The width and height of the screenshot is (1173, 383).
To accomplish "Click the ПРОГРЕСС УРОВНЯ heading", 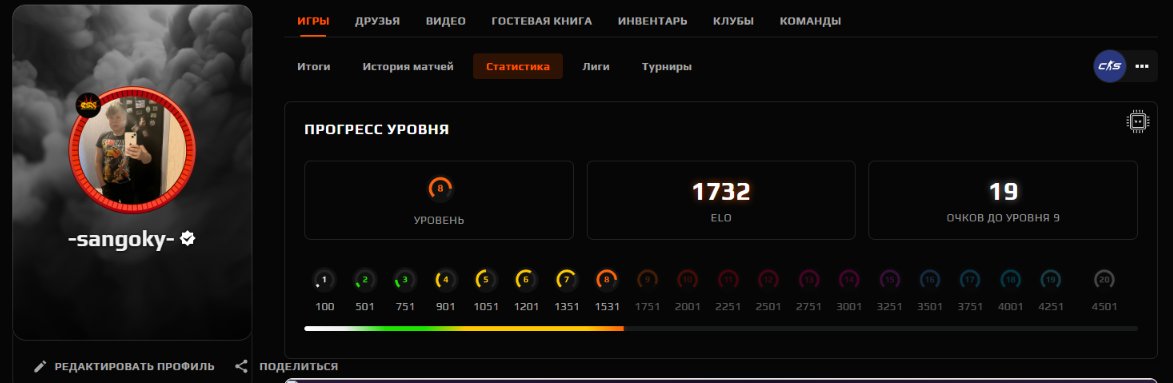I will coord(376,129).
